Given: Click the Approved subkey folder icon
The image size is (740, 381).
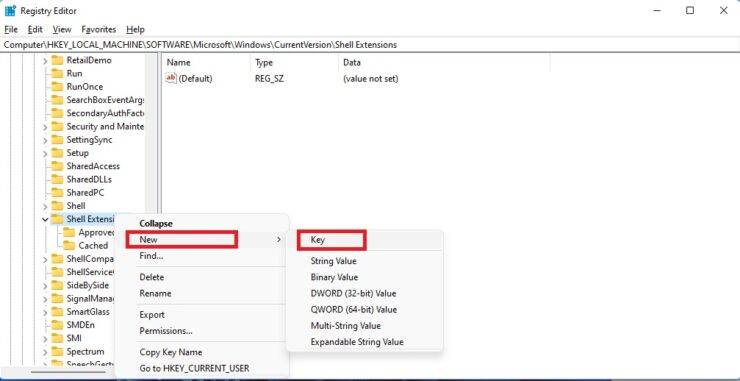Looking at the screenshot, I should point(69,232).
